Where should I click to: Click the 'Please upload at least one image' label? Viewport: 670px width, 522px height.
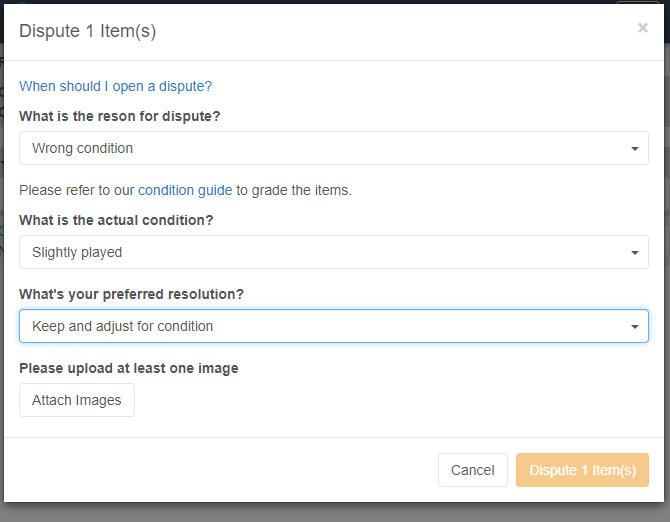[129, 368]
